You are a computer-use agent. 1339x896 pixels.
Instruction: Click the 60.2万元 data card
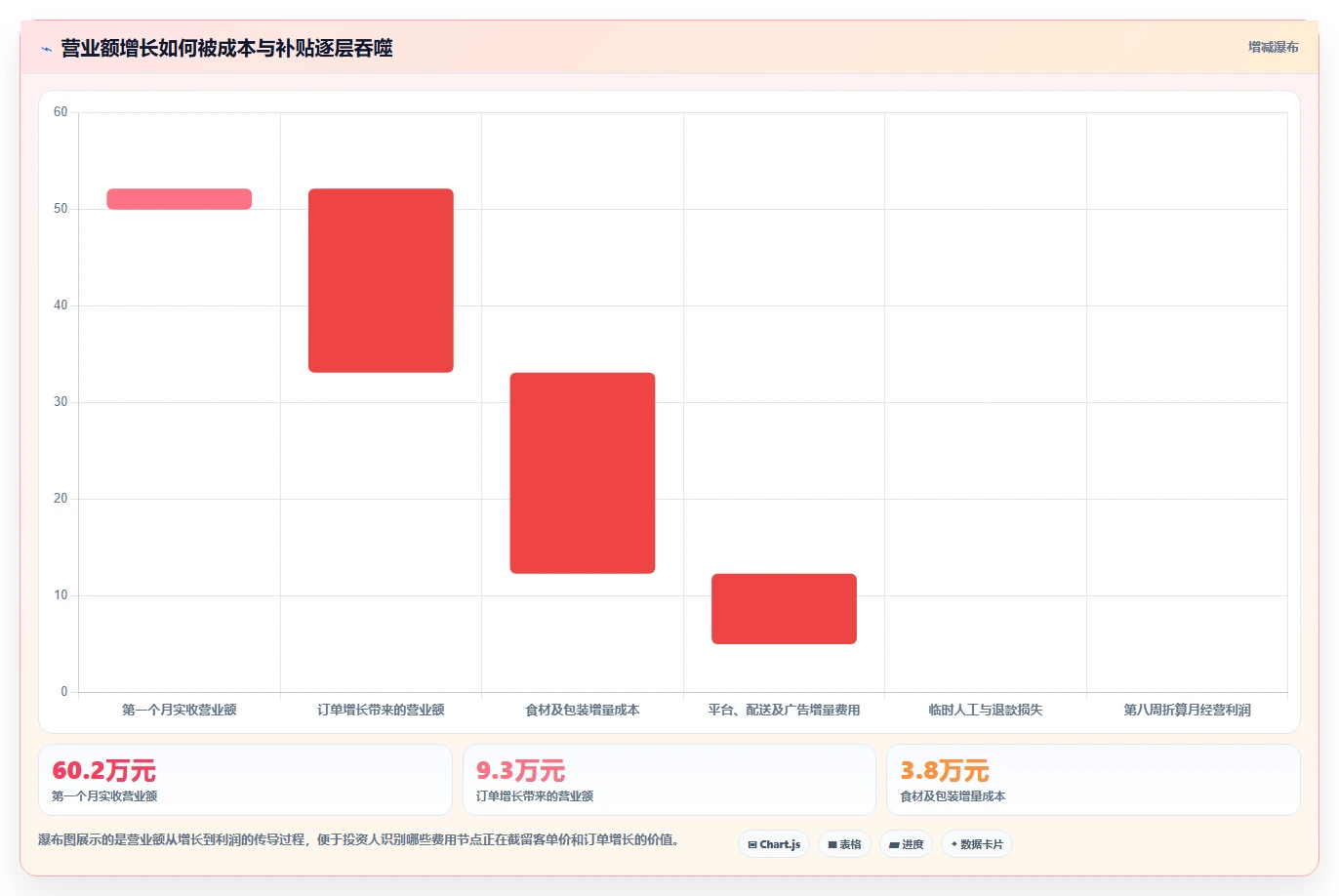coord(245,780)
